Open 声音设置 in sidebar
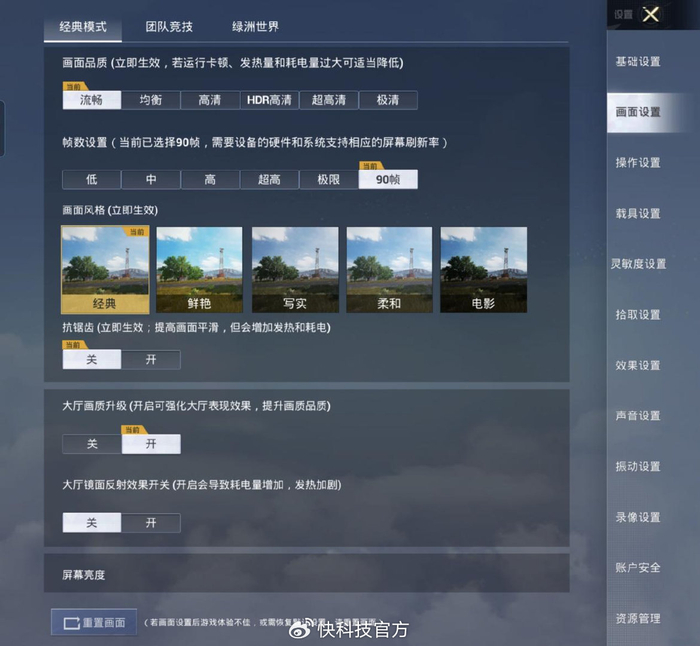 coord(638,416)
